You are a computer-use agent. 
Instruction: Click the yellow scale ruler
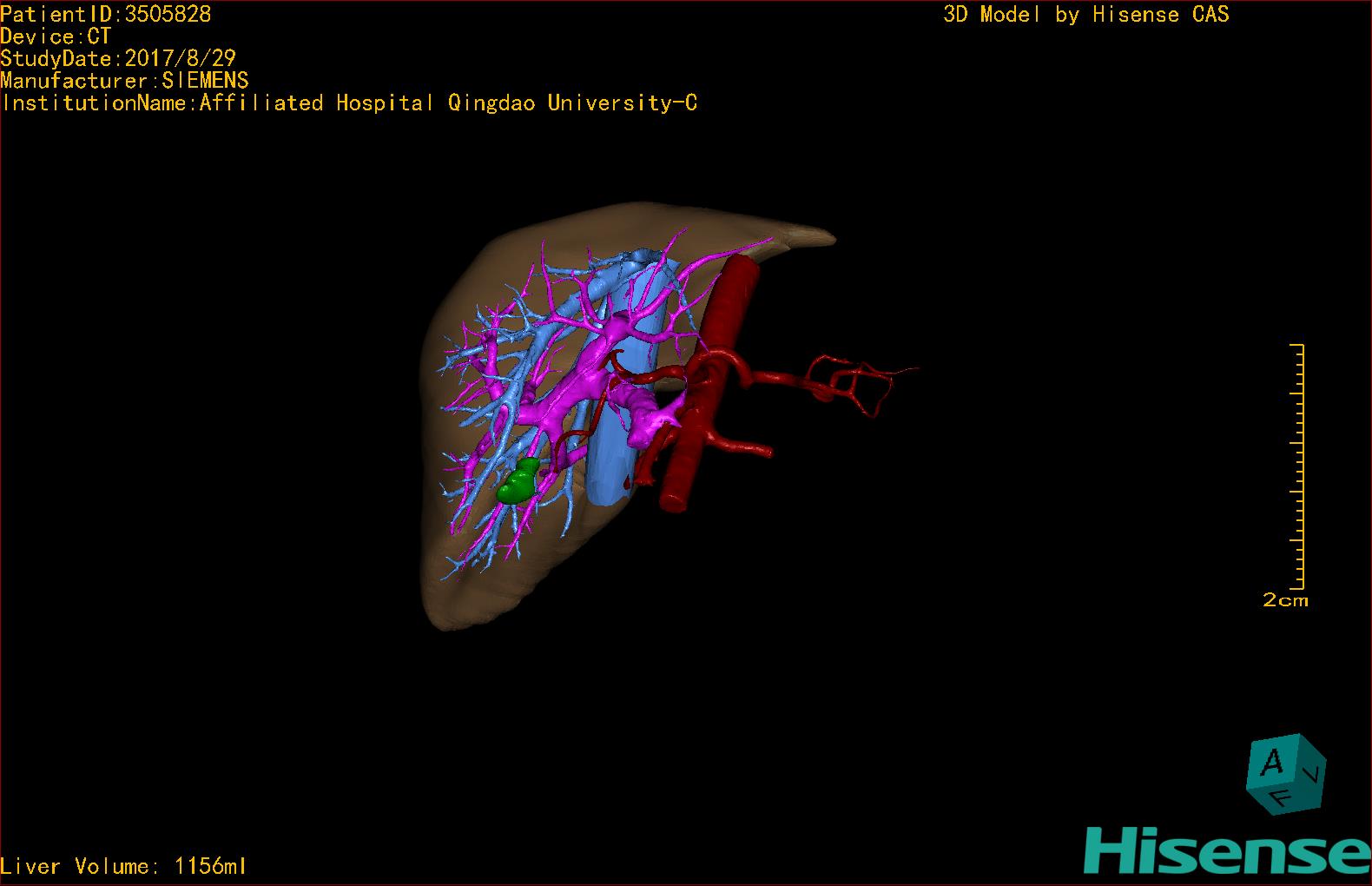1297,466
